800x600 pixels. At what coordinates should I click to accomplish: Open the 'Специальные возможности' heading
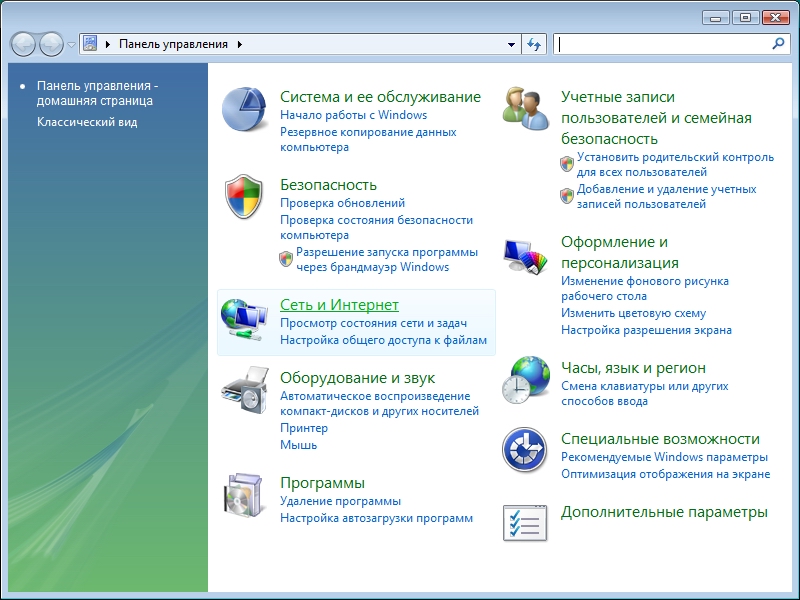[x=660, y=439]
